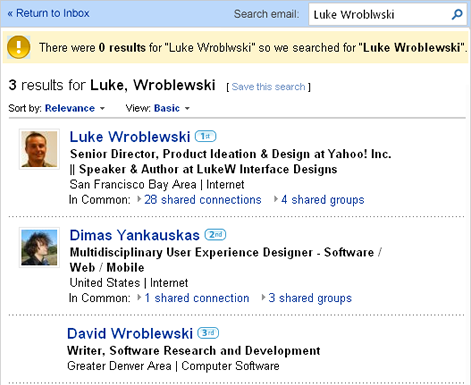Click the 2nd degree connection badge
Screen dimensions: 471x385
click(215, 235)
